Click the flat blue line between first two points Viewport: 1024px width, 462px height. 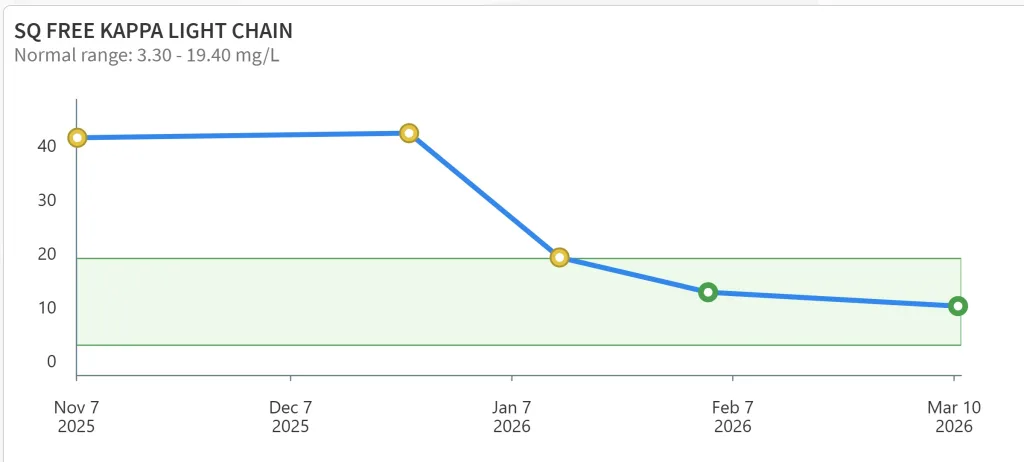click(243, 136)
